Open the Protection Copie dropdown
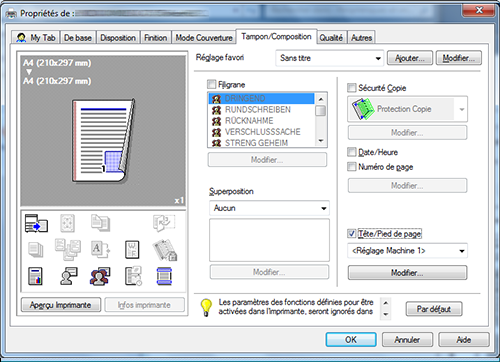 click(x=407, y=109)
